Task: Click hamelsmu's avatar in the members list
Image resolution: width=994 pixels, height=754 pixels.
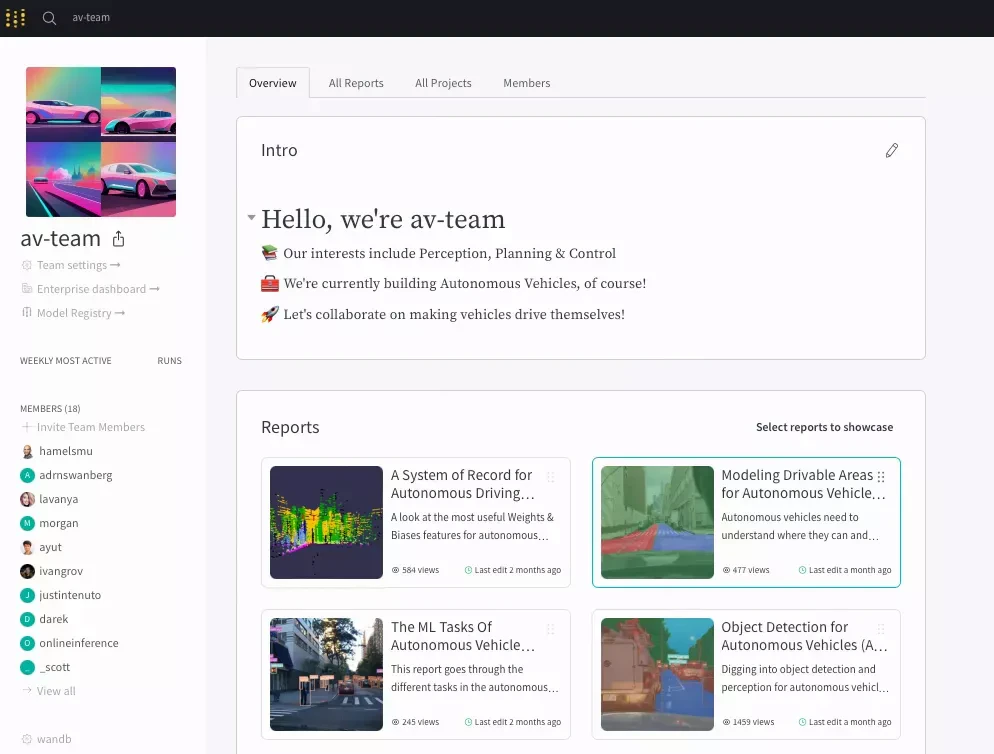Action: click(x=25, y=451)
